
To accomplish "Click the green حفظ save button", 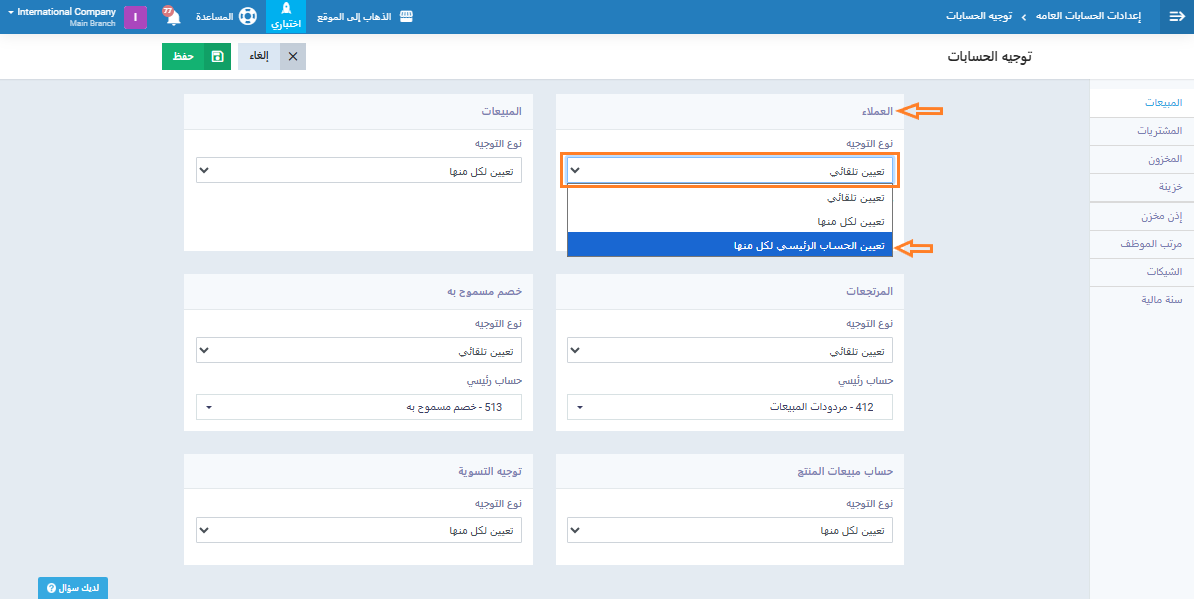I will (x=183, y=57).
